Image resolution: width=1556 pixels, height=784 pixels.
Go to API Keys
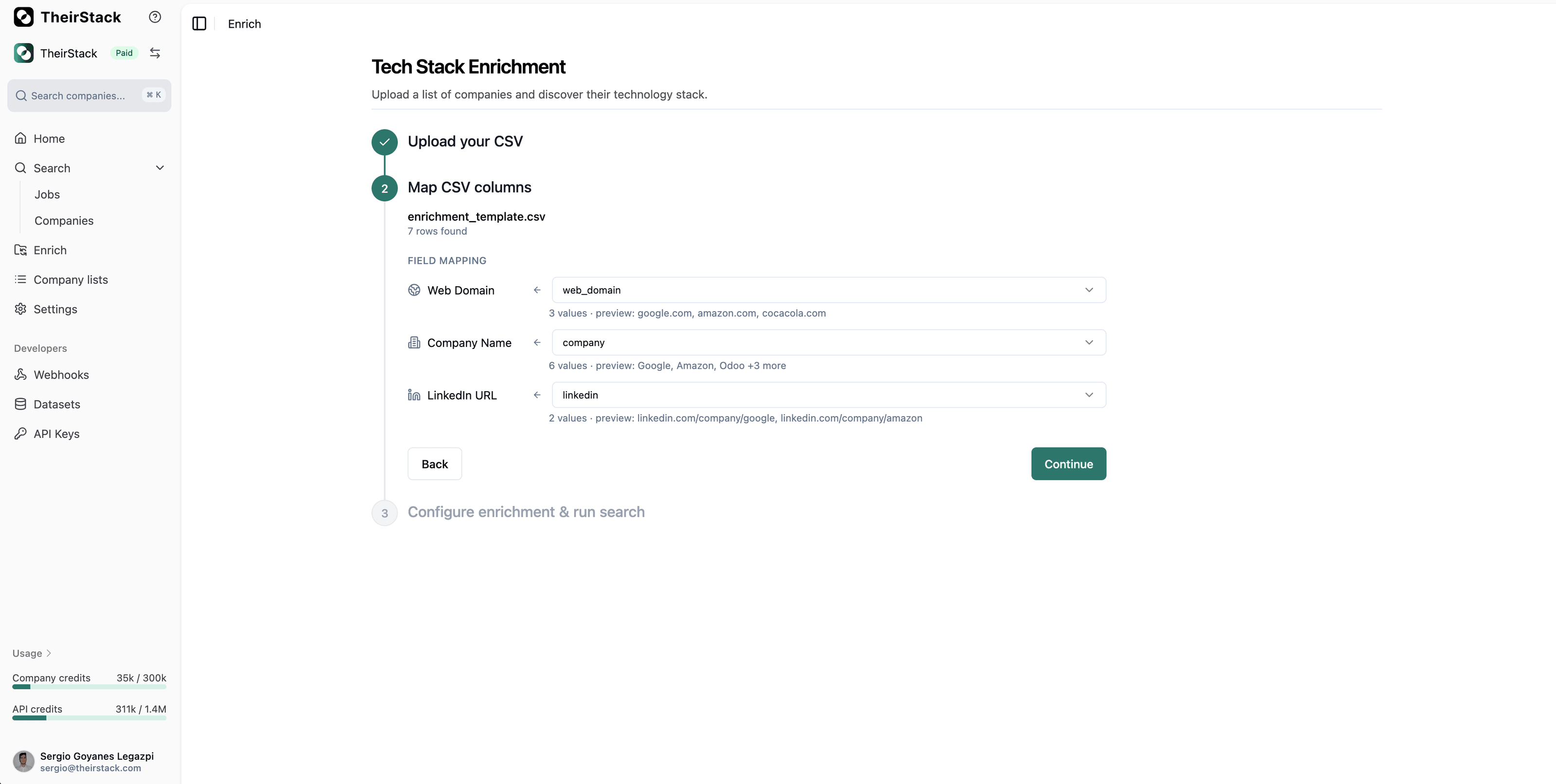56,434
